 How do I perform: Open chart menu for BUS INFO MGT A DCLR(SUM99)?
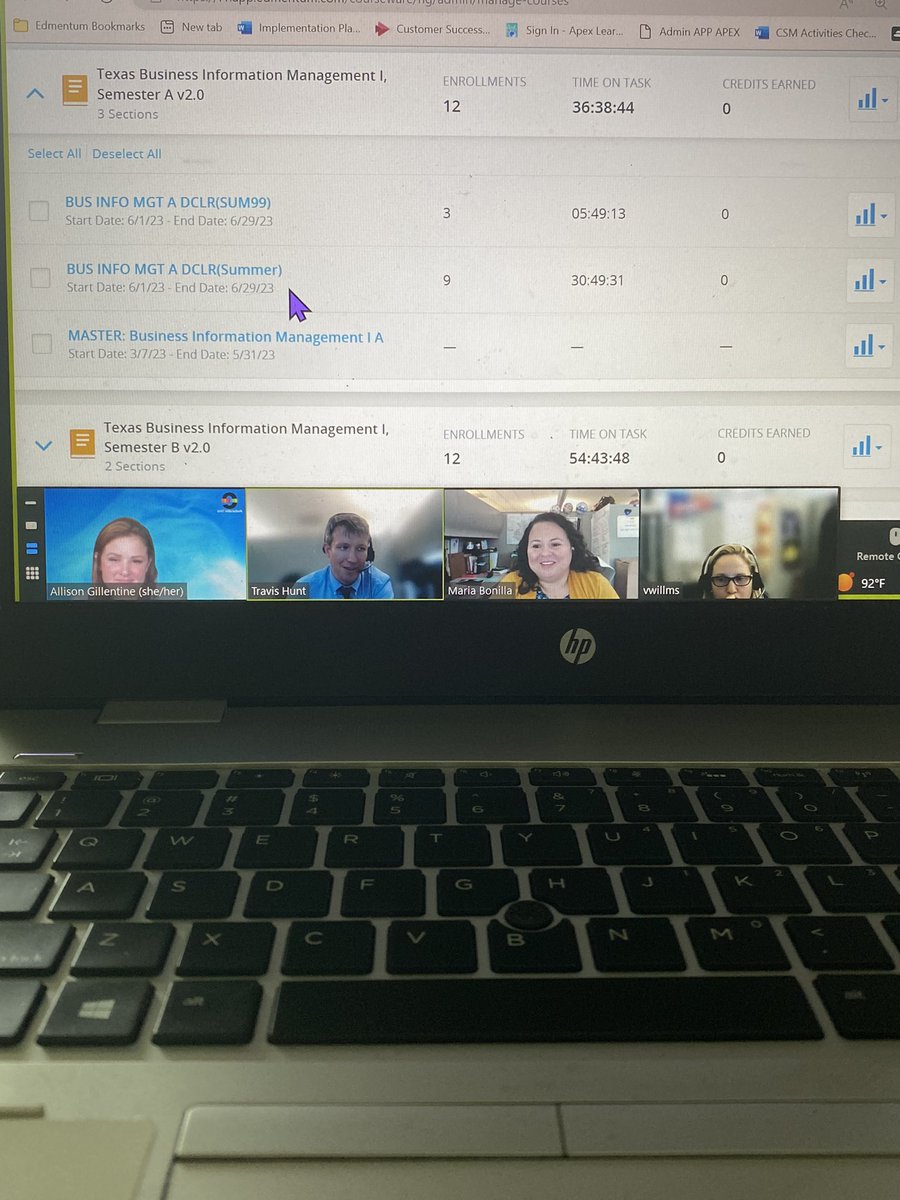[x=871, y=215]
